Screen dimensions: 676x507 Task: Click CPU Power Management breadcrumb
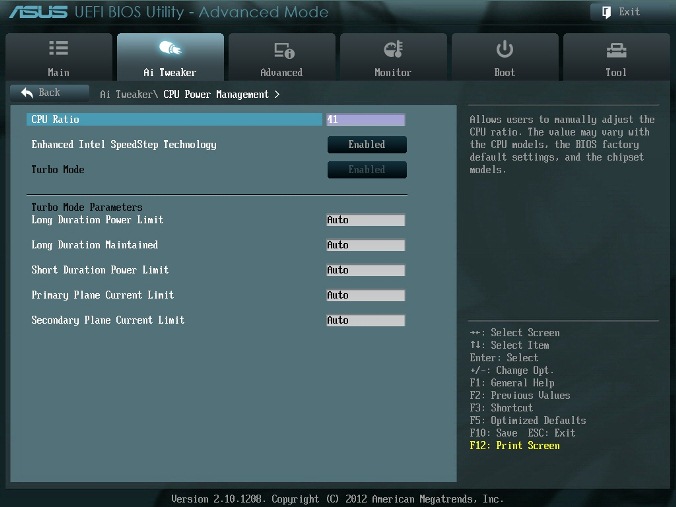tap(216, 94)
